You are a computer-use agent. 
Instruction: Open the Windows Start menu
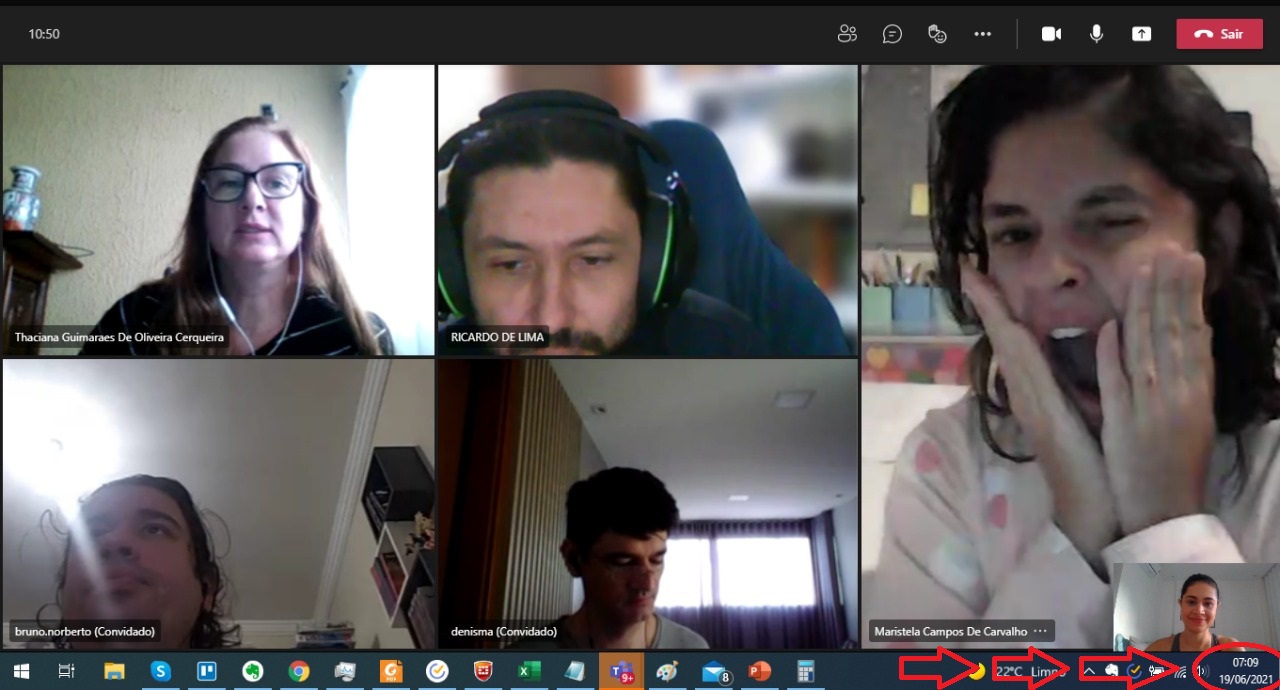[x=21, y=670]
